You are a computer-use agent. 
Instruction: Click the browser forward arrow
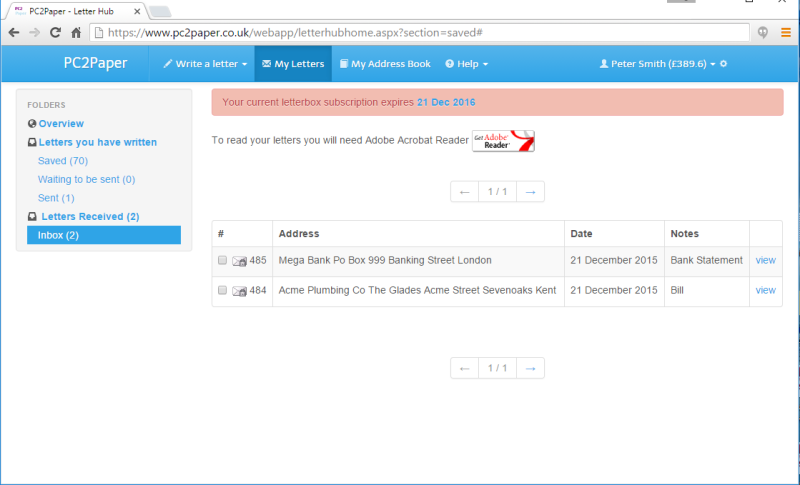35,33
